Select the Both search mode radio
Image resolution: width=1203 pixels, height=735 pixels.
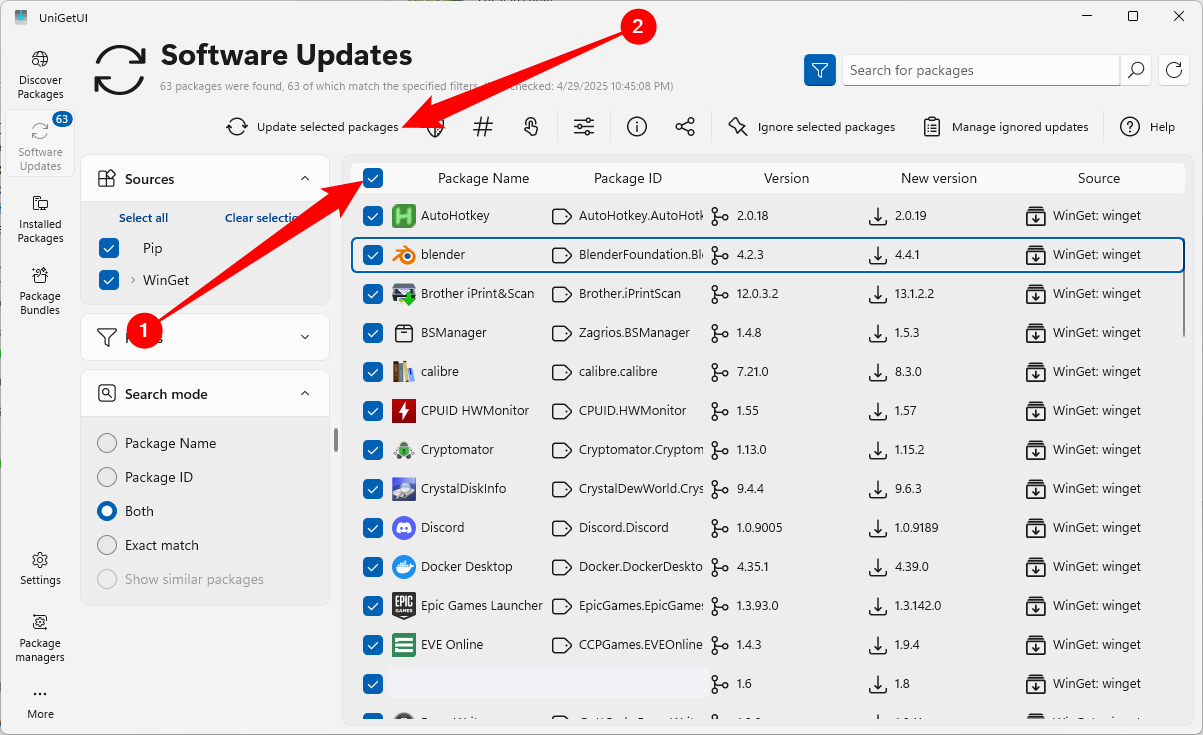point(106,511)
